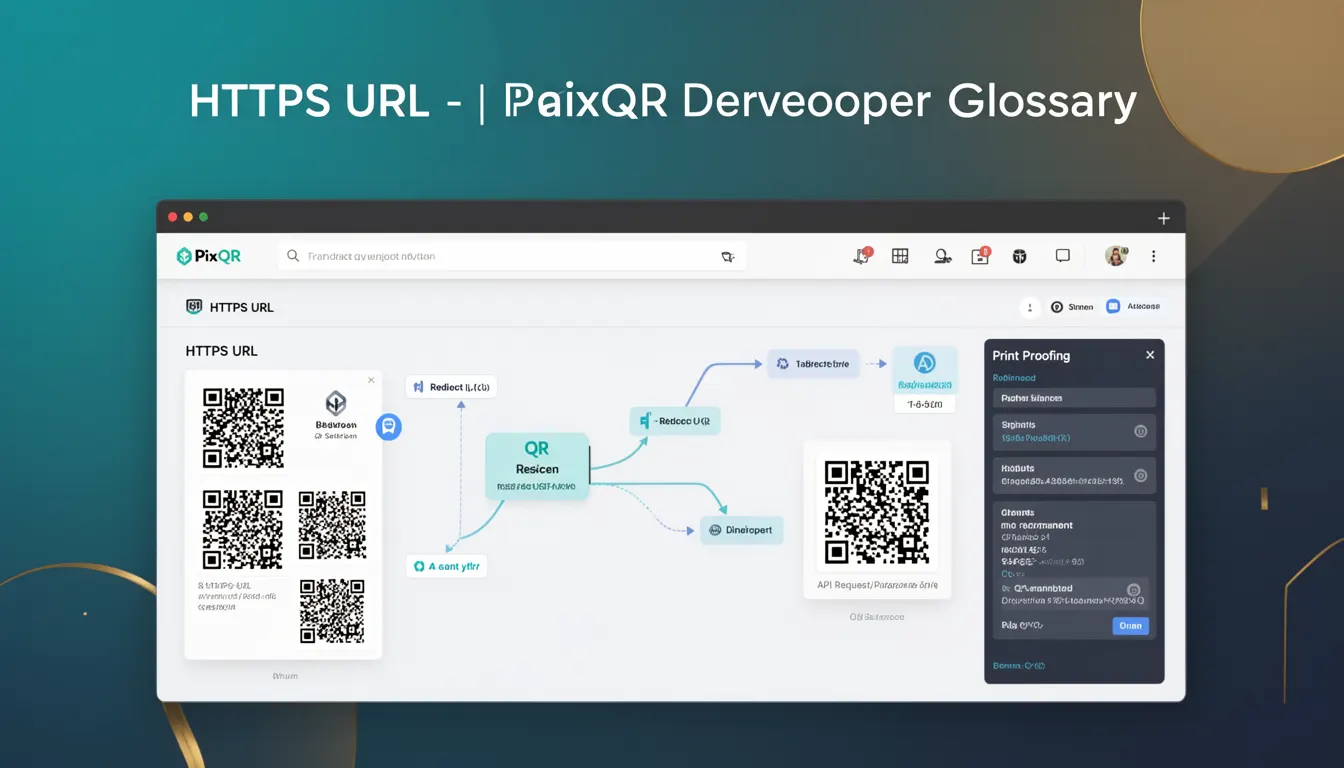
Task: Toggle the round icon in Kioputs row
Action: pyautogui.click(x=1140, y=475)
